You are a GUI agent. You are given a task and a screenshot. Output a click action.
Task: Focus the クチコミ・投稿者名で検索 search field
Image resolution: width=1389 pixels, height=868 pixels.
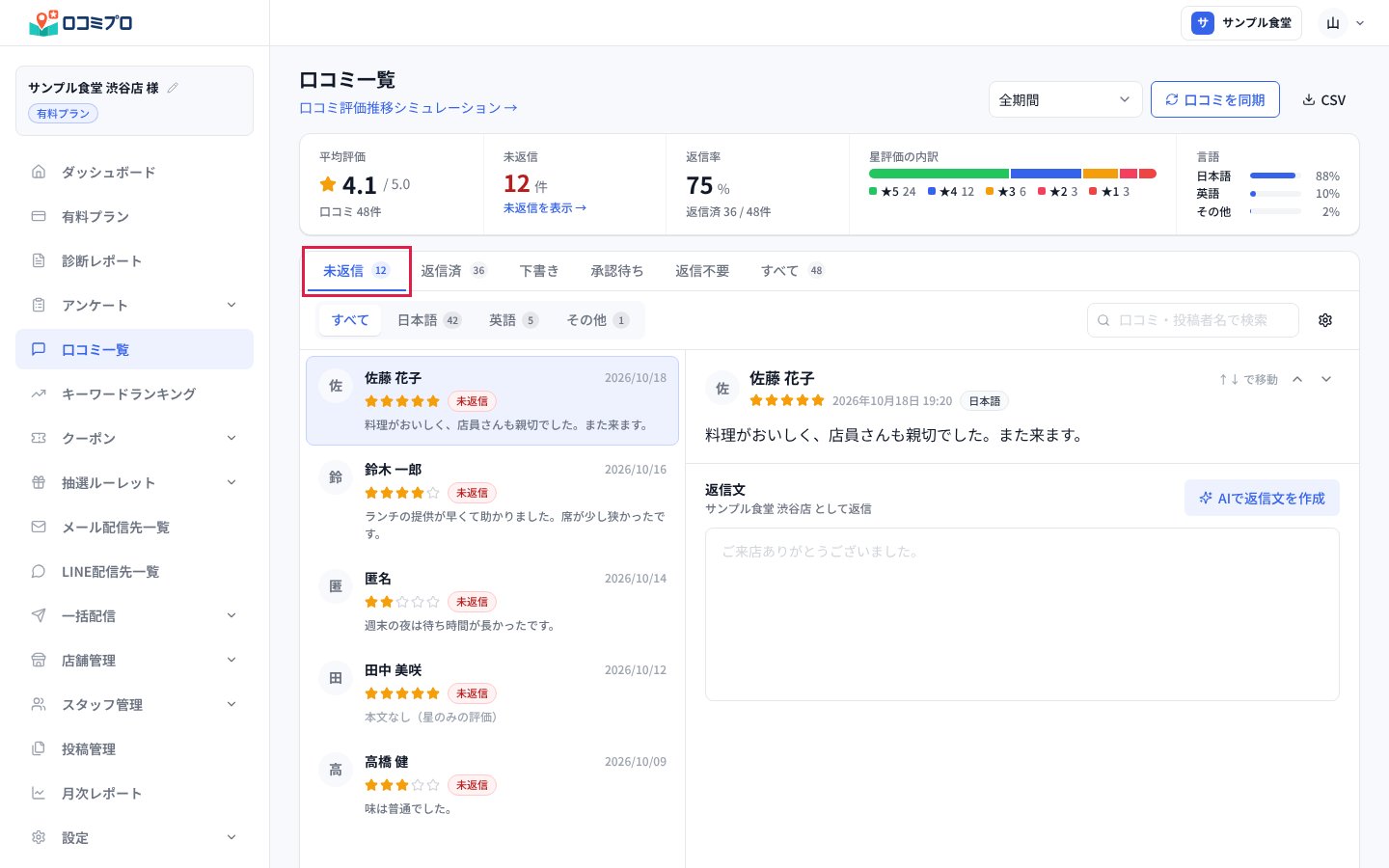coord(1193,320)
